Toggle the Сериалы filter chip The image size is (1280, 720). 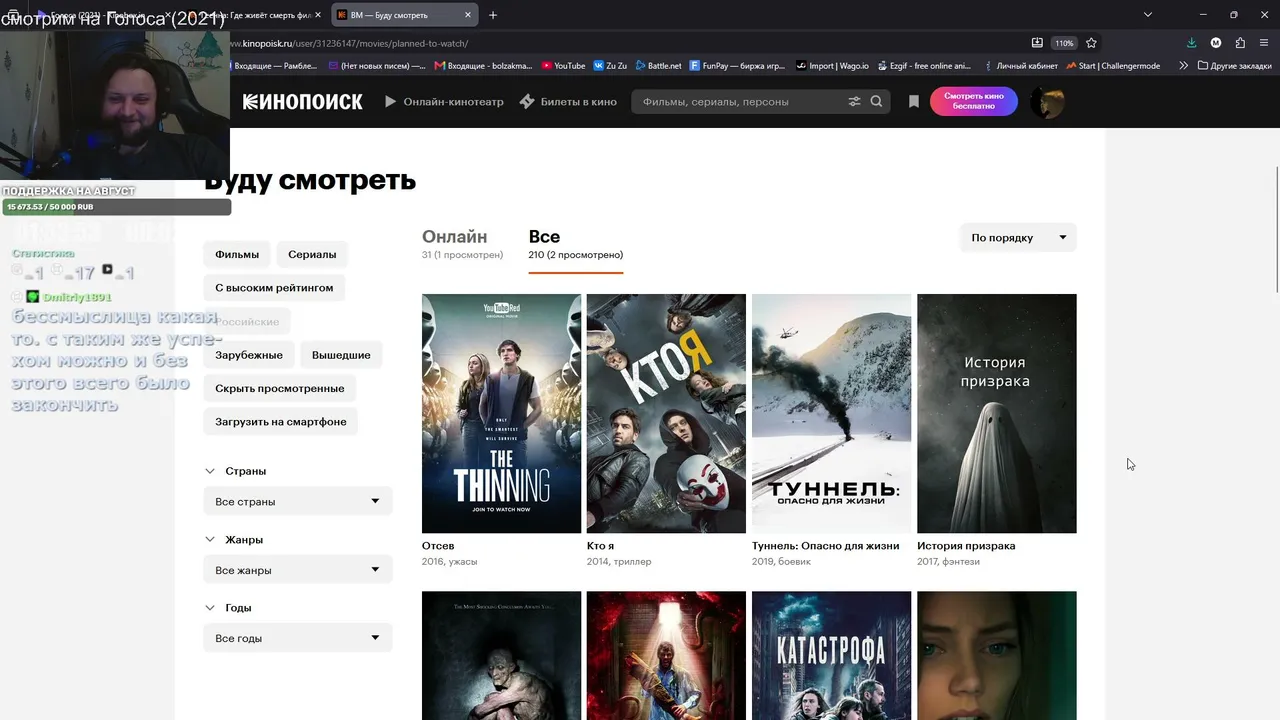click(312, 254)
